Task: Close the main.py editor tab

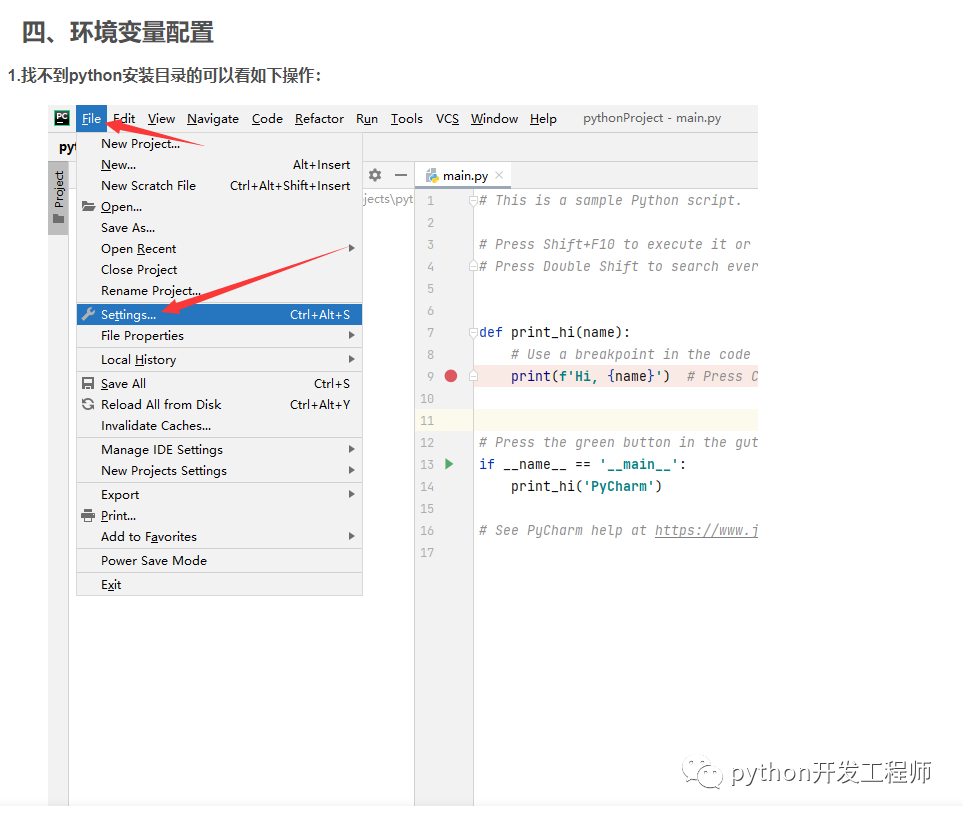Action: [500, 175]
